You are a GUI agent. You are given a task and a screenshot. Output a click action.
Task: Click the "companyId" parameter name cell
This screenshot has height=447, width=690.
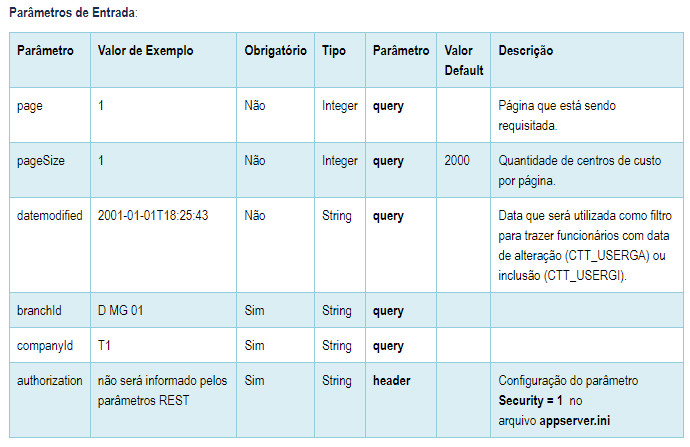tap(45, 346)
